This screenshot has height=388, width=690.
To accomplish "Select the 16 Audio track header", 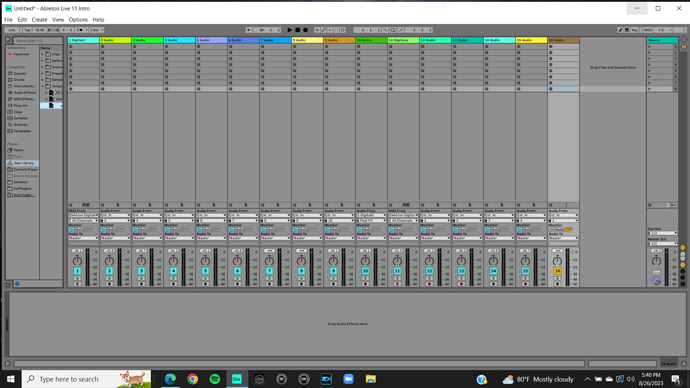I will 563,40.
